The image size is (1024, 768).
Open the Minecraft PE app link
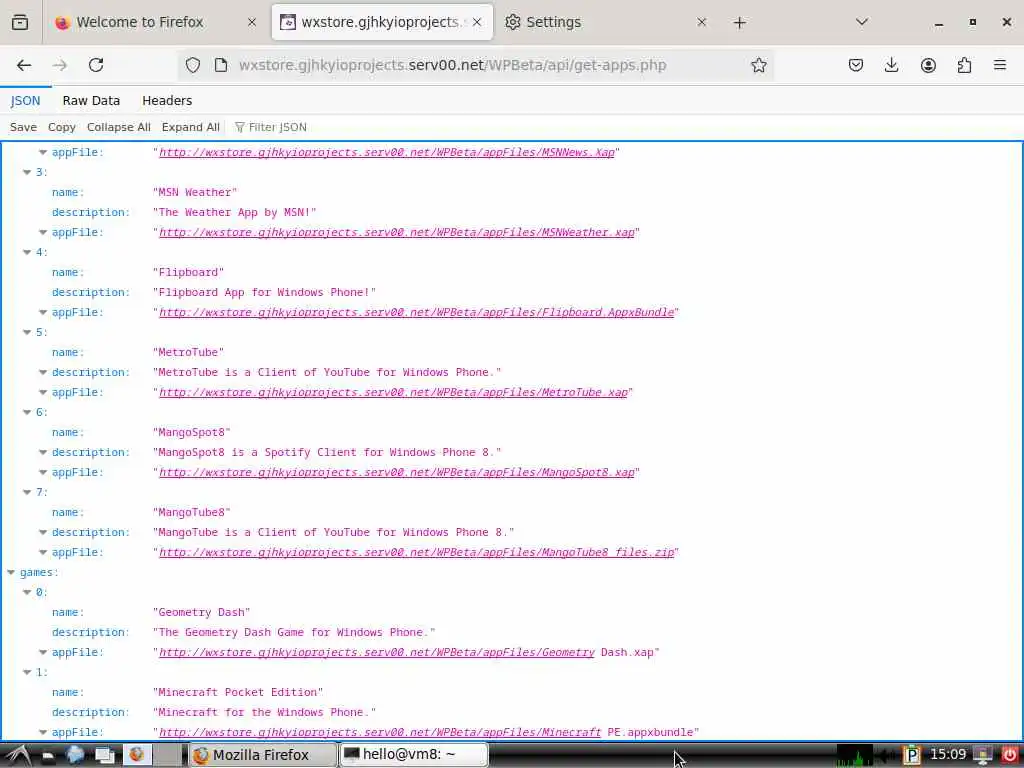pos(380,732)
